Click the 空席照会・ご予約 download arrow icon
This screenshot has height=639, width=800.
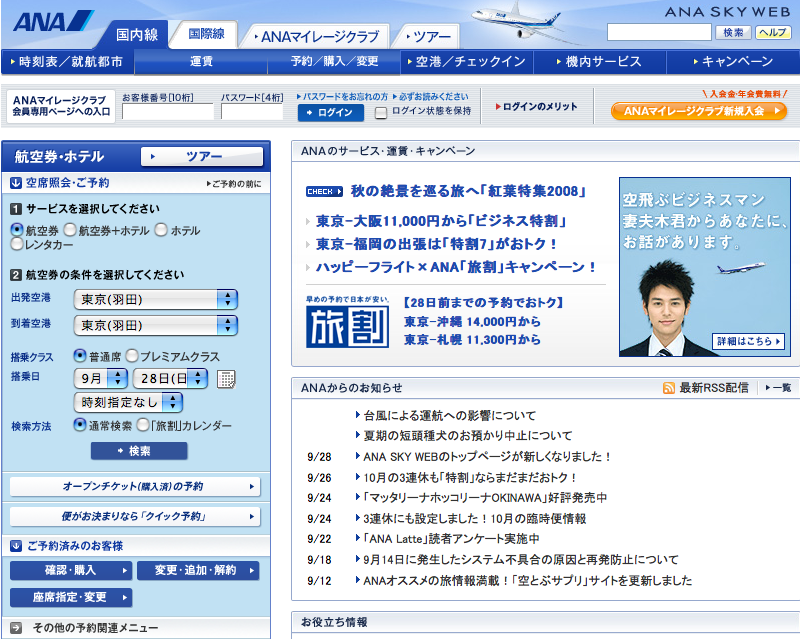16,183
